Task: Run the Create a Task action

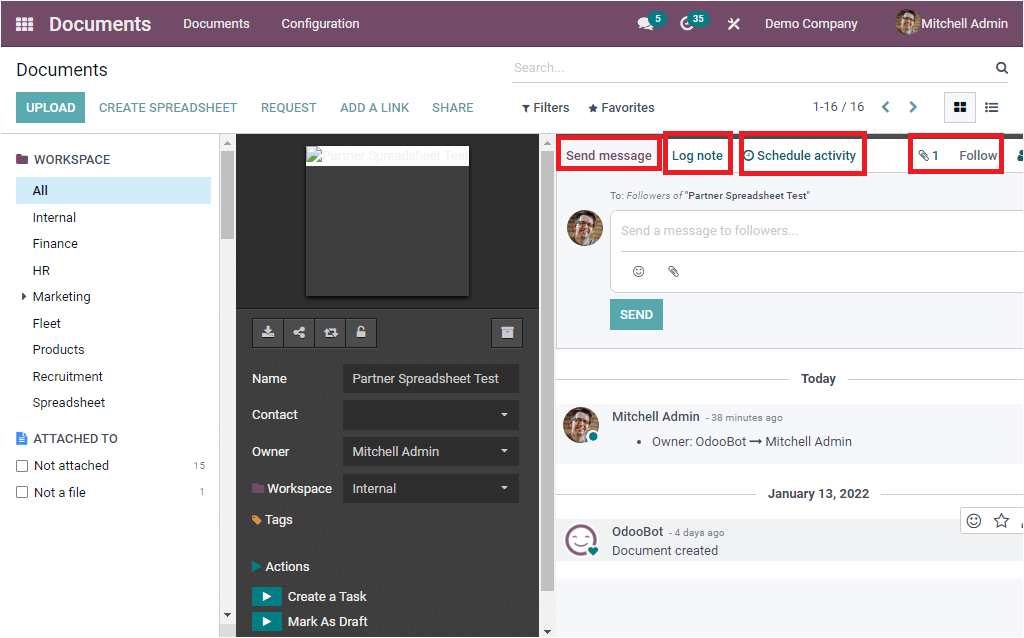Action: point(266,596)
